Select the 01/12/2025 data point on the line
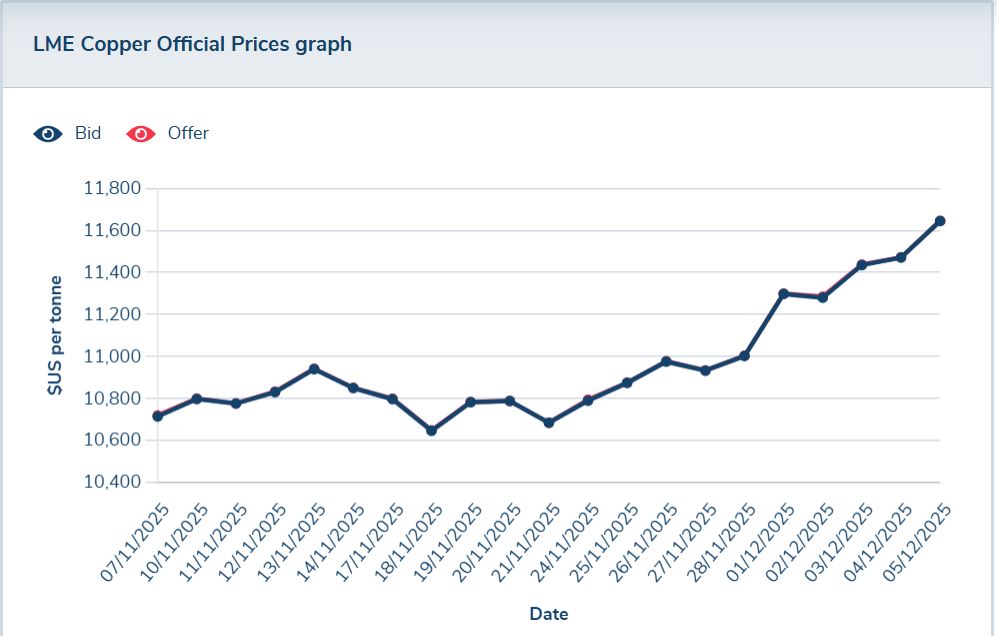The height and width of the screenshot is (636, 997). pyautogui.click(x=784, y=294)
